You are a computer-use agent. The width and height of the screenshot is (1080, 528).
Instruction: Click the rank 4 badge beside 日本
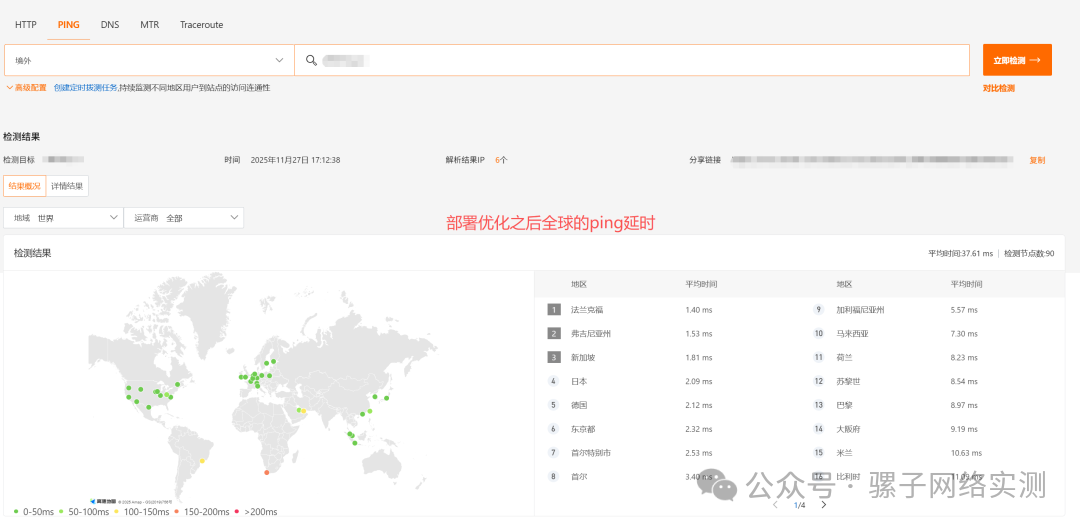click(554, 381)
